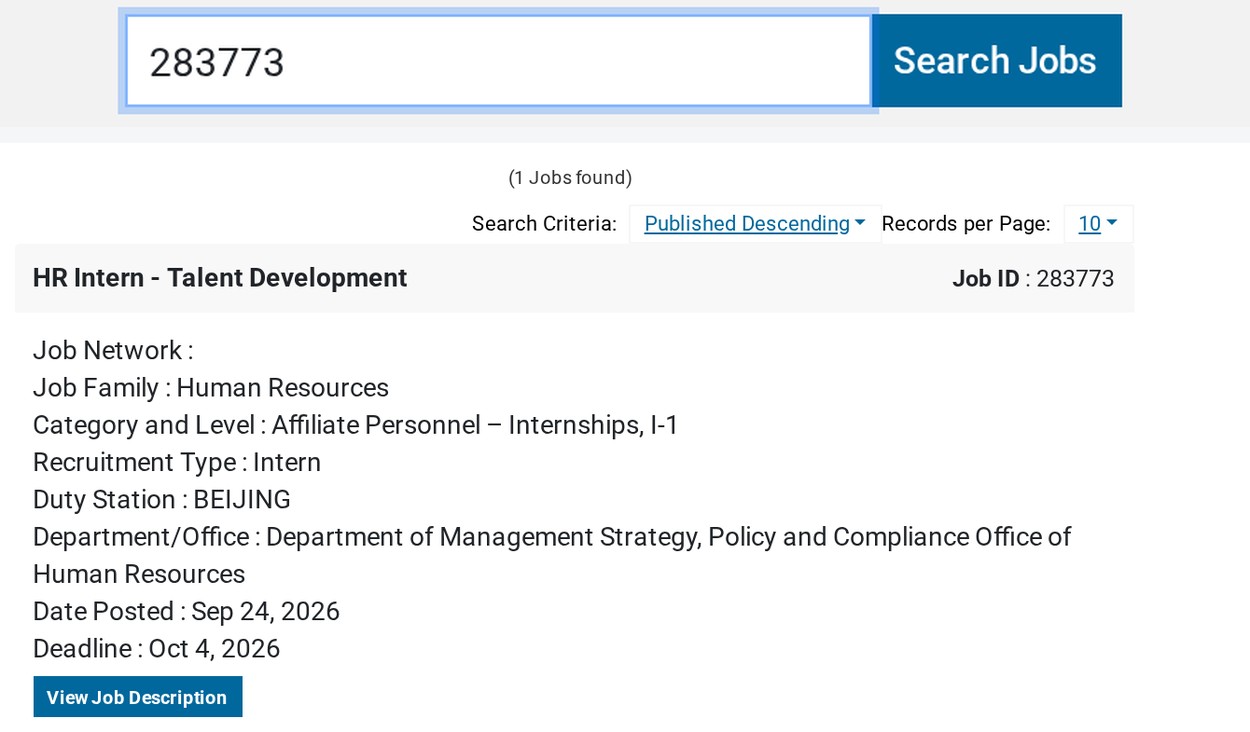Click the Recruitment Type Intern line
This screenshot has width=1250, height=732.
[177, 462]
